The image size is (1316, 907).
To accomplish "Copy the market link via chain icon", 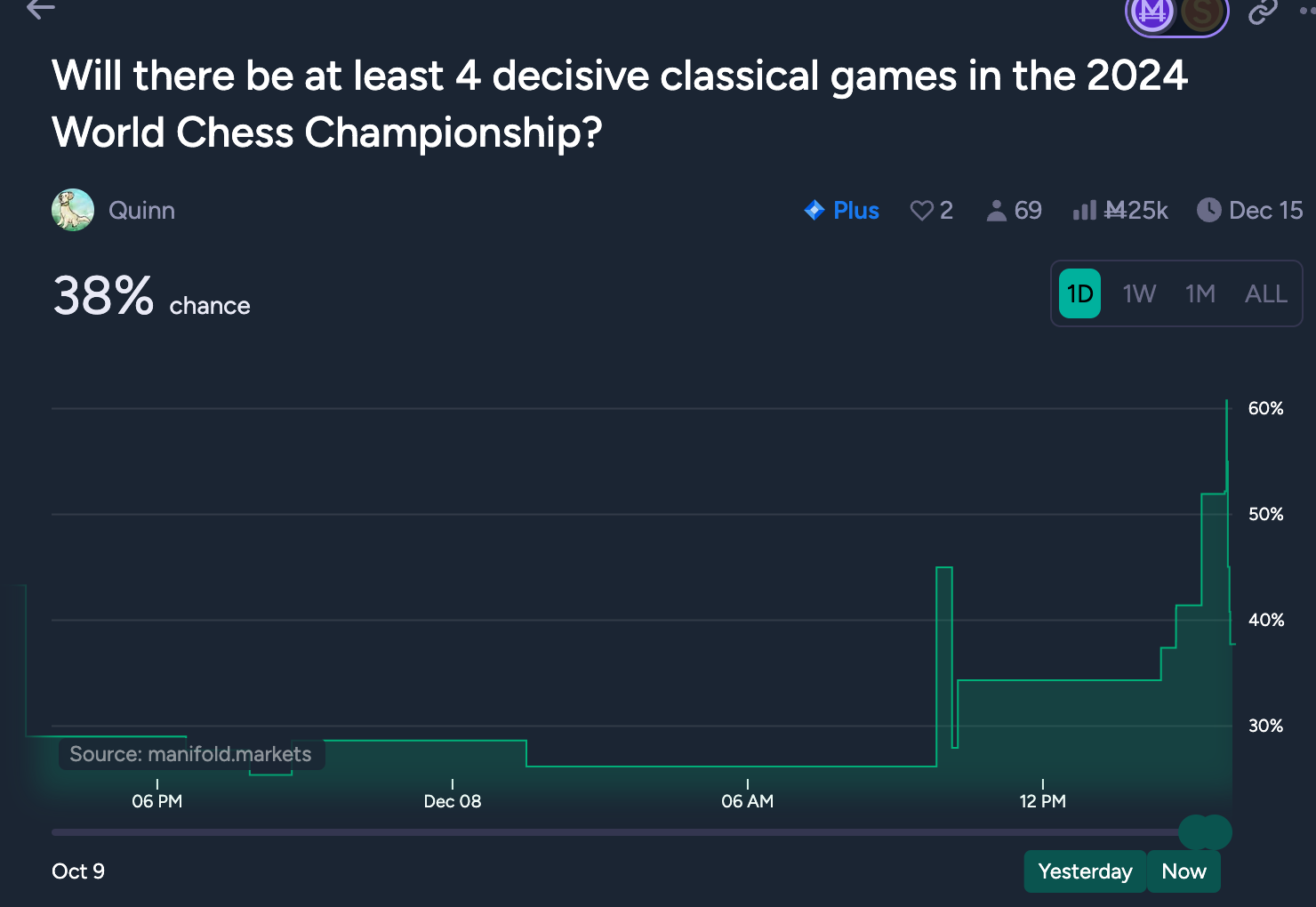I will tap(1263, 12).
